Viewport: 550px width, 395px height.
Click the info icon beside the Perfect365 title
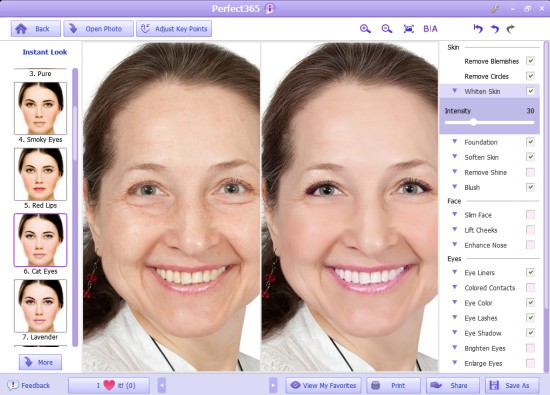coord(270,8)
